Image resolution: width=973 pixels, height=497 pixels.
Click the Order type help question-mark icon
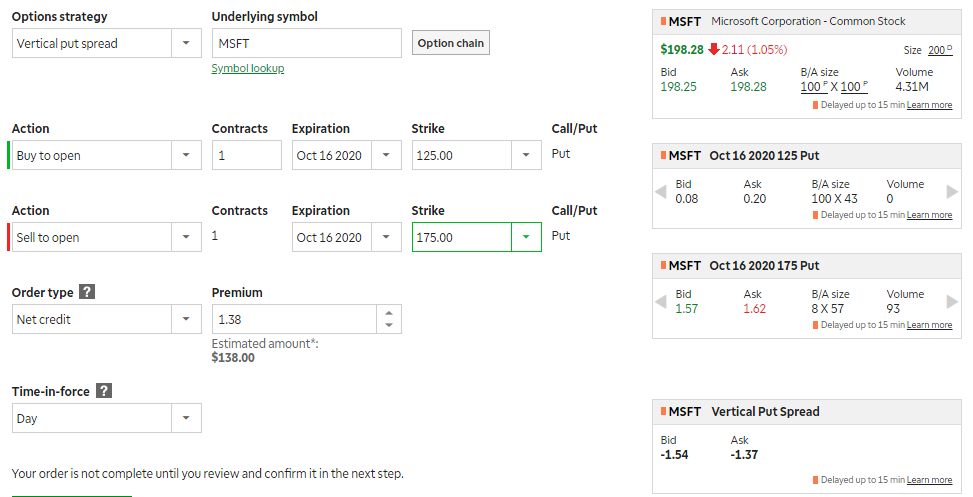(x=87, y=292)
